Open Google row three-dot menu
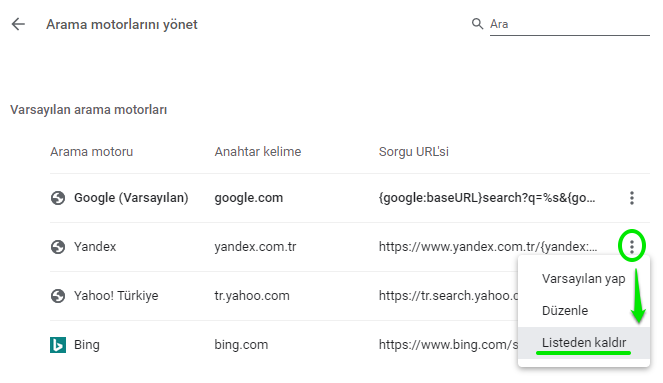The height and width of the screenshot is (383, 663). 632,198
